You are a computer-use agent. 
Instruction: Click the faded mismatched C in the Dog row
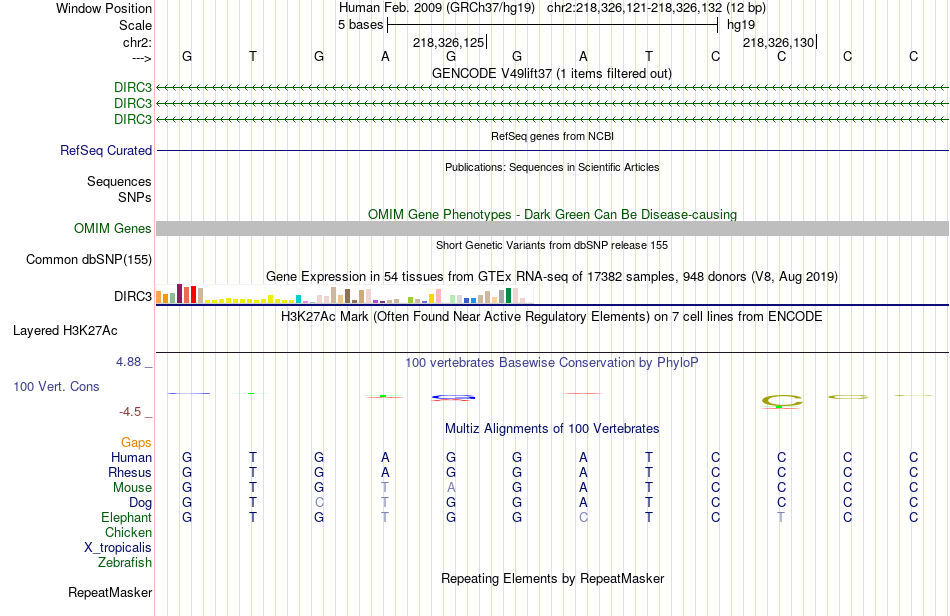(319, 503)
